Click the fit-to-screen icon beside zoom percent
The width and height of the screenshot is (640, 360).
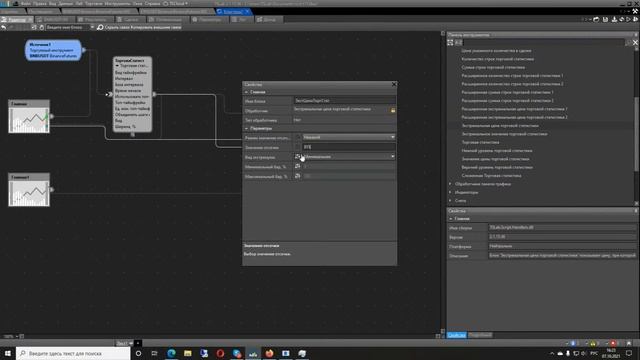coord(22,336)
